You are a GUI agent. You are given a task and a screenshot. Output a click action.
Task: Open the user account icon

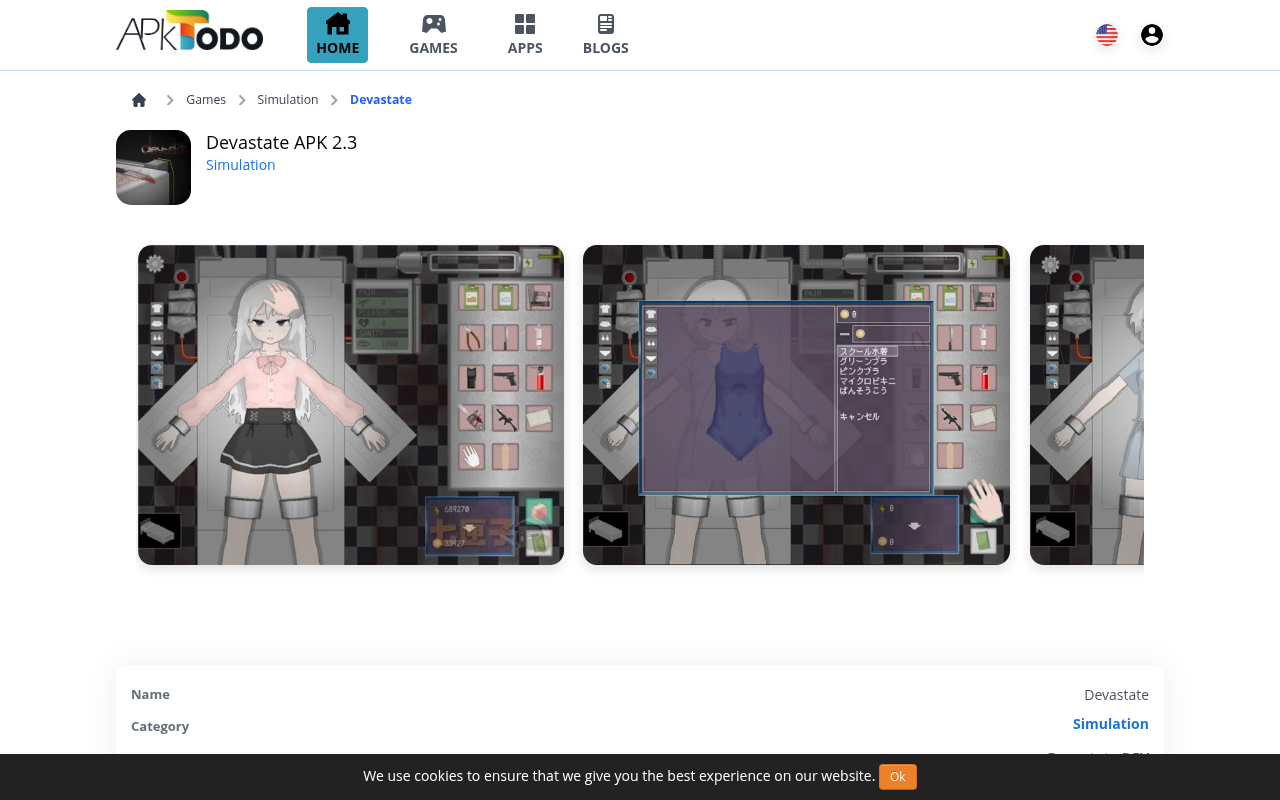click(1152, 35)
